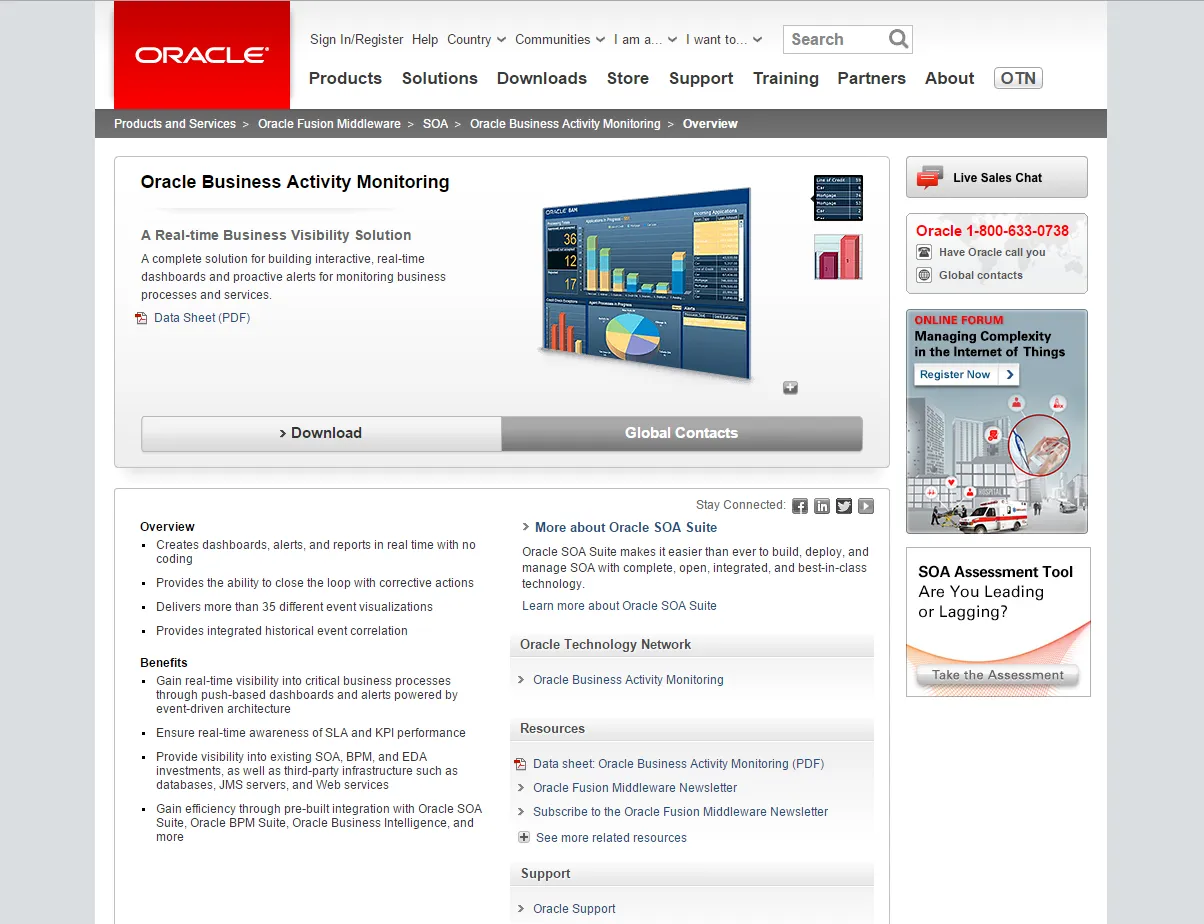Go to Oracle Fusion Middleware breadcrumb
The width and height of the screenshot is (1204, 924).
(x=329, y=124)
